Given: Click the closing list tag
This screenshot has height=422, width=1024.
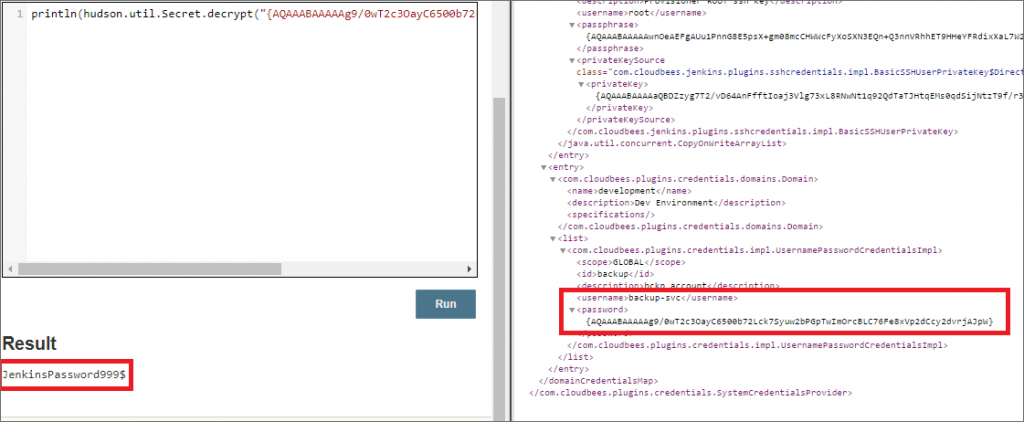Looking at the screenshot, I should point(575,357).
